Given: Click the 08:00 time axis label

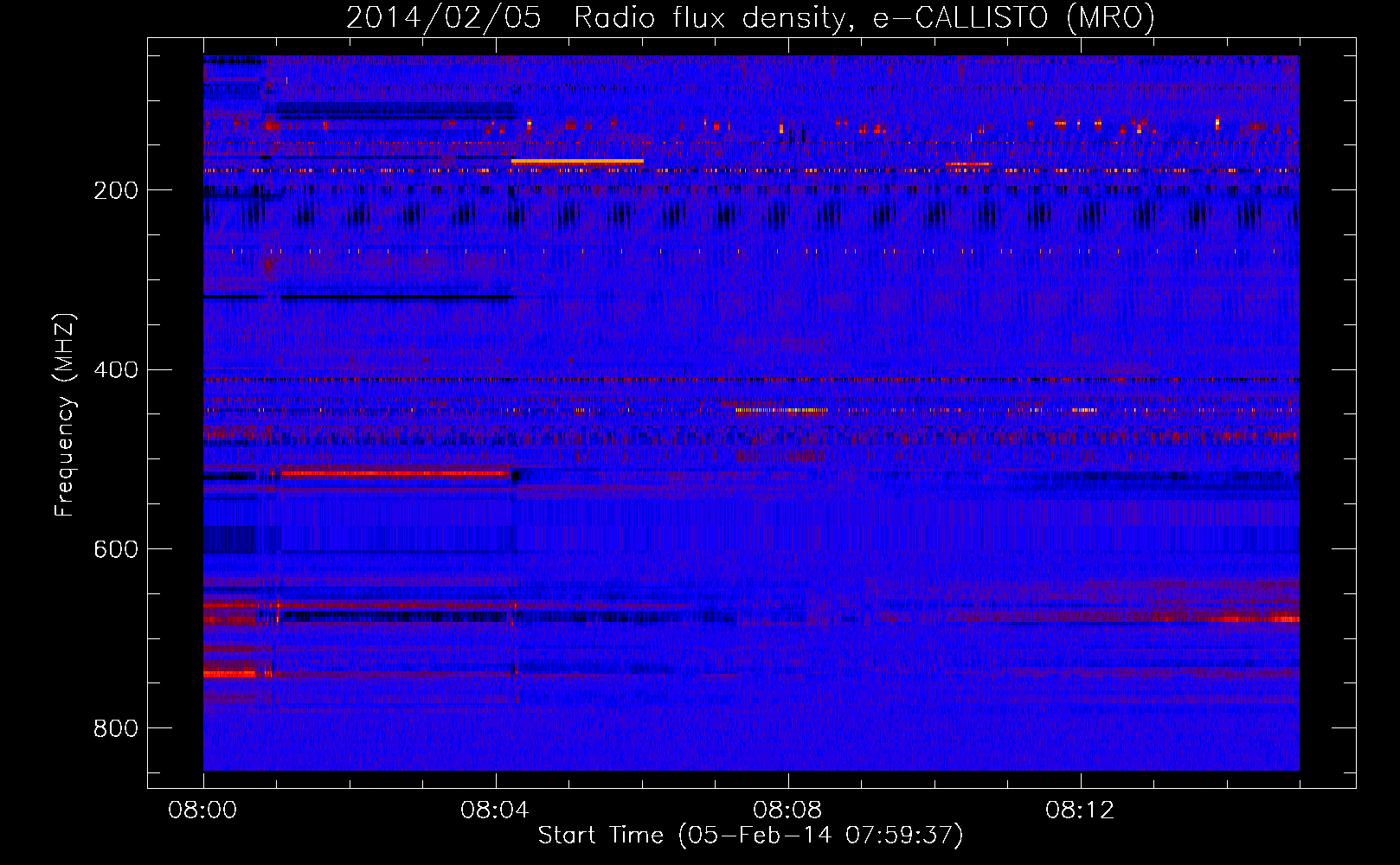Looking at the screenshot, I should tap(202, 811).
